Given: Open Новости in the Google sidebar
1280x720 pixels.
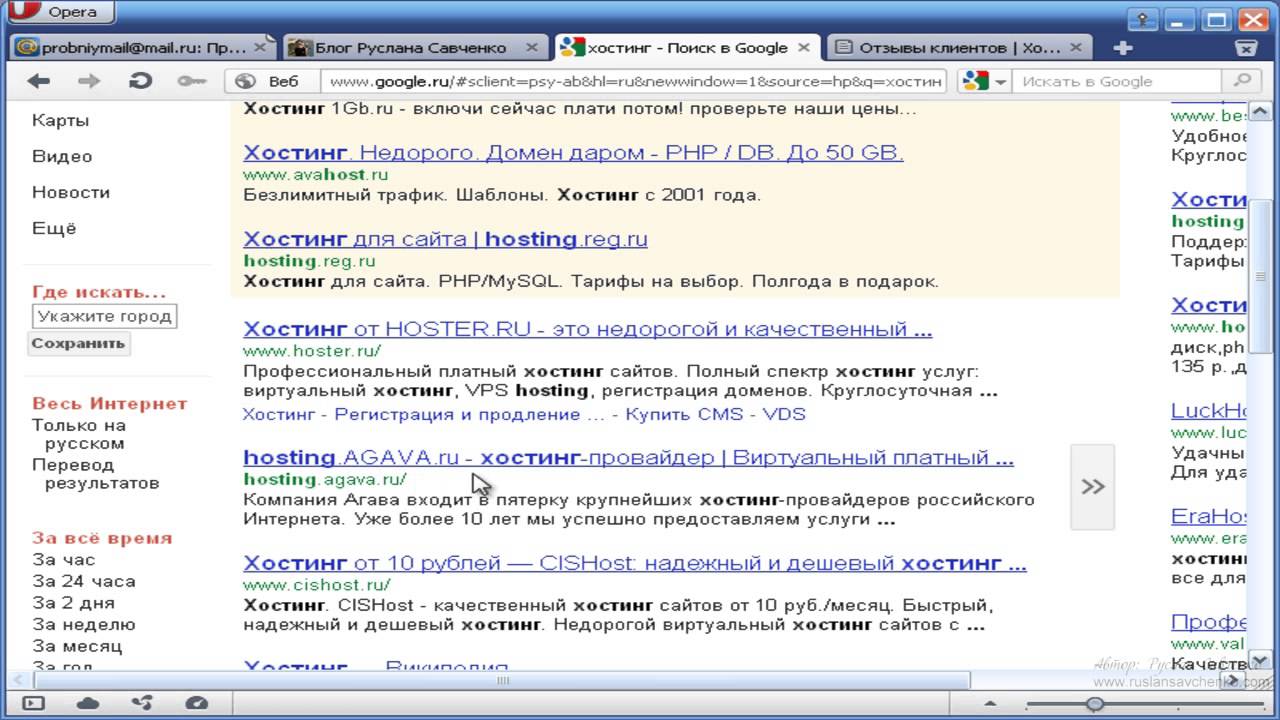Looking at the screenshot, I should [x=71, y=192].
